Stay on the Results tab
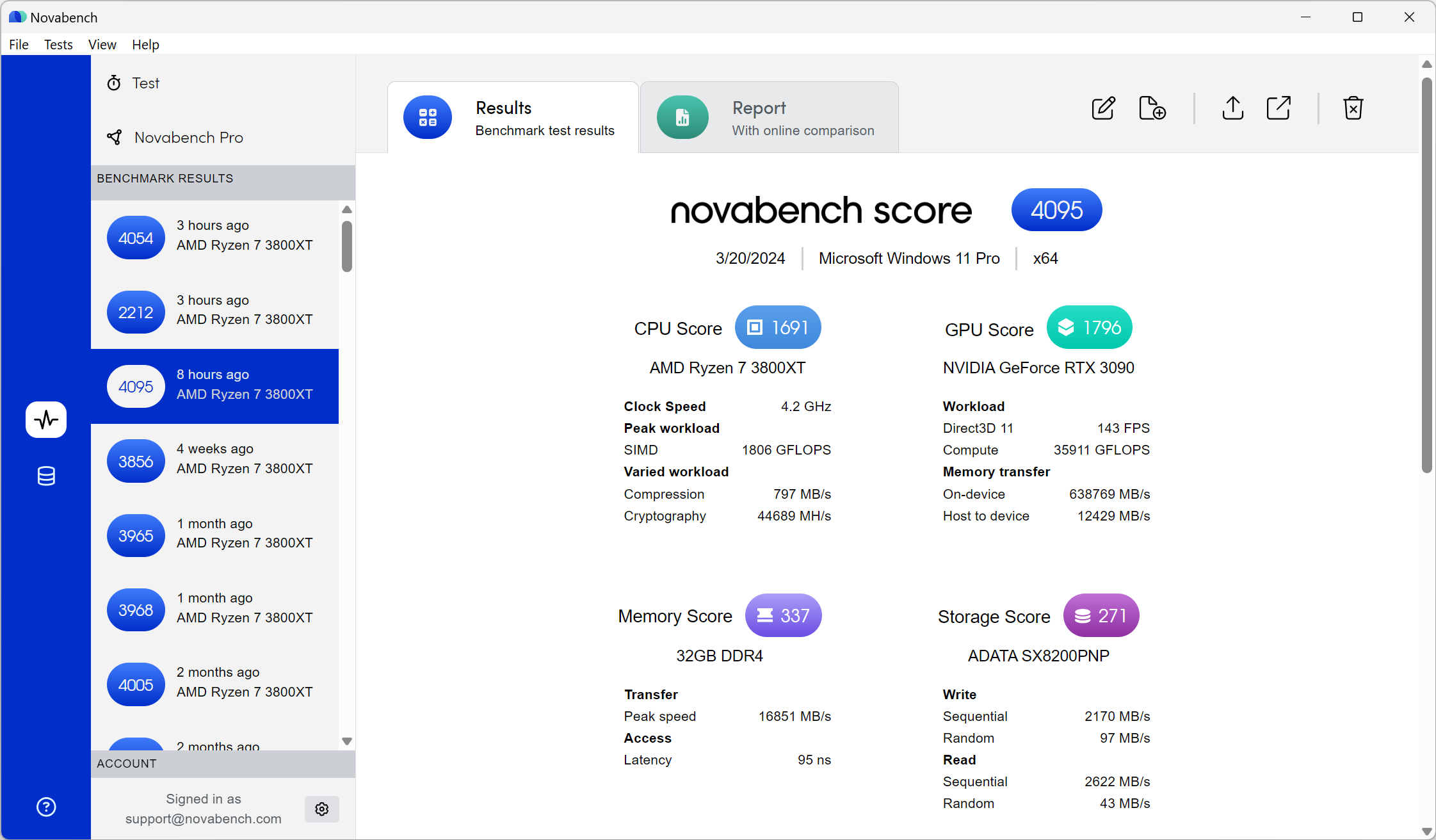The height and width of the screenshot is (840, 1436). [x=512, y=117]
